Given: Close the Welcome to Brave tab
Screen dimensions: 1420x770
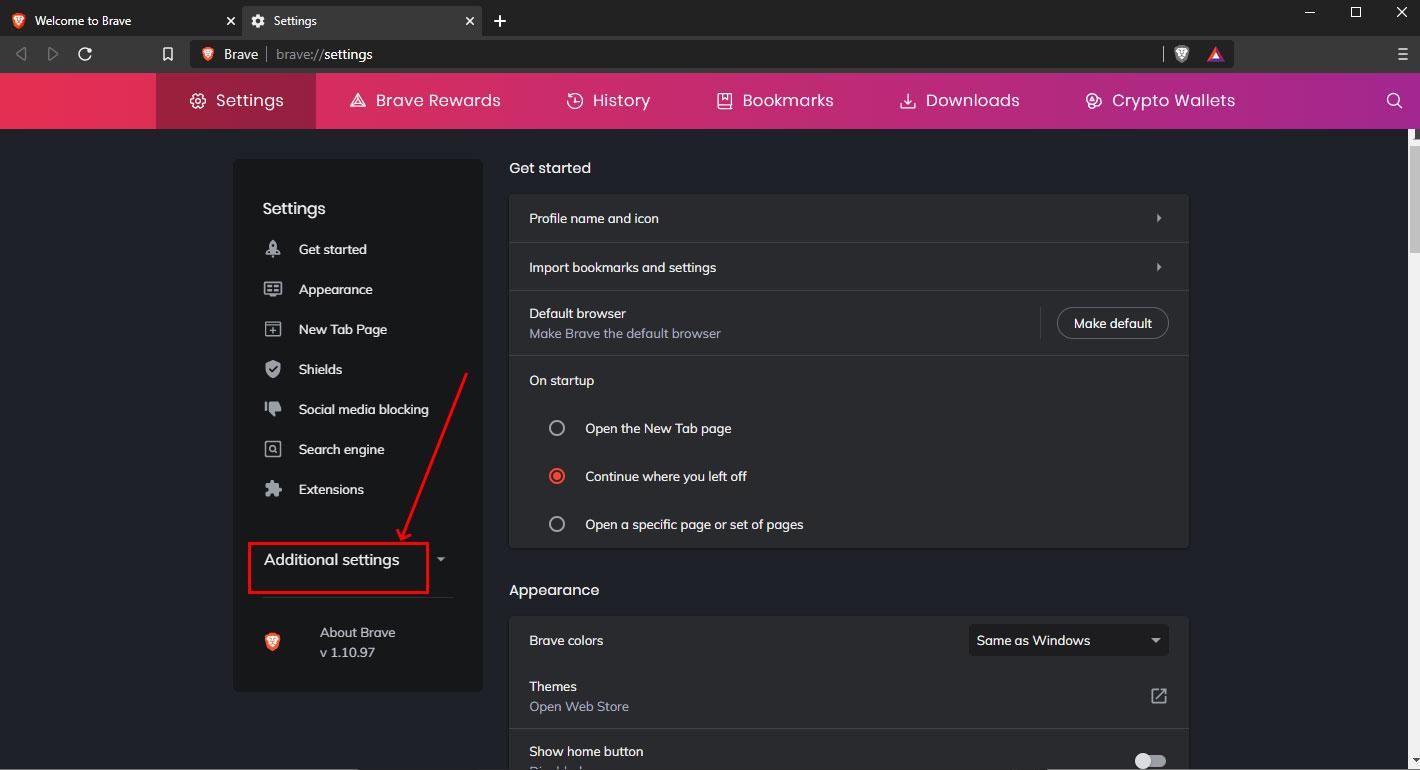Looking at the screenshot, I should tap(230, 21).
